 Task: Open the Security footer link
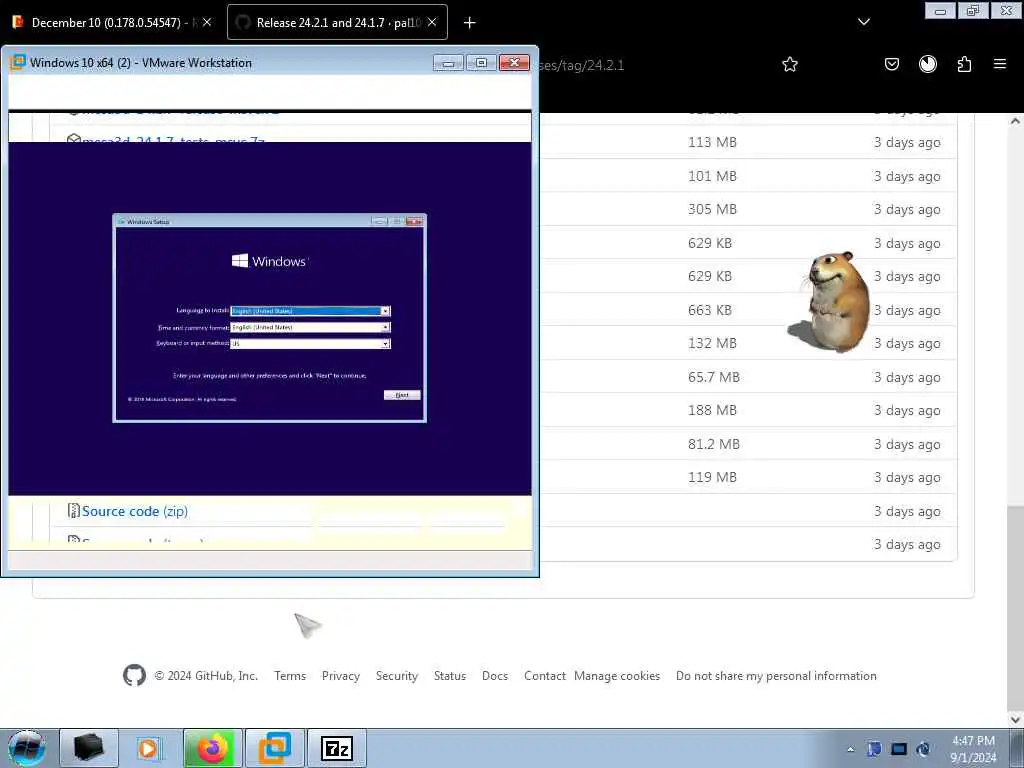pyautogui.click(x=397, y=676)
